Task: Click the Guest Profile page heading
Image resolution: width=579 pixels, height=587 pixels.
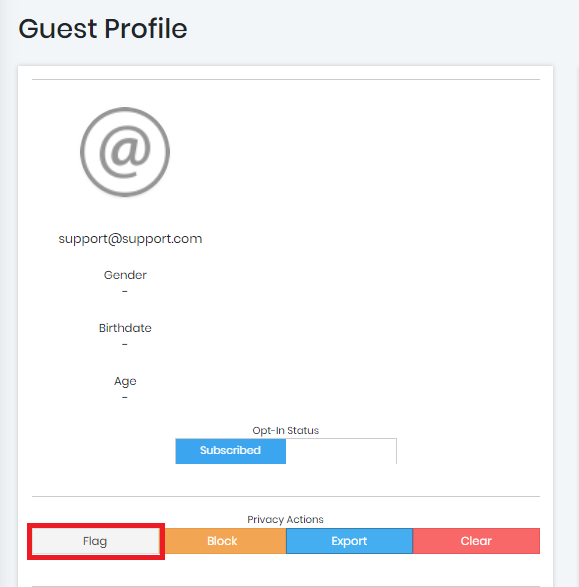Action: pyautogui.click(x=103, y=29)
